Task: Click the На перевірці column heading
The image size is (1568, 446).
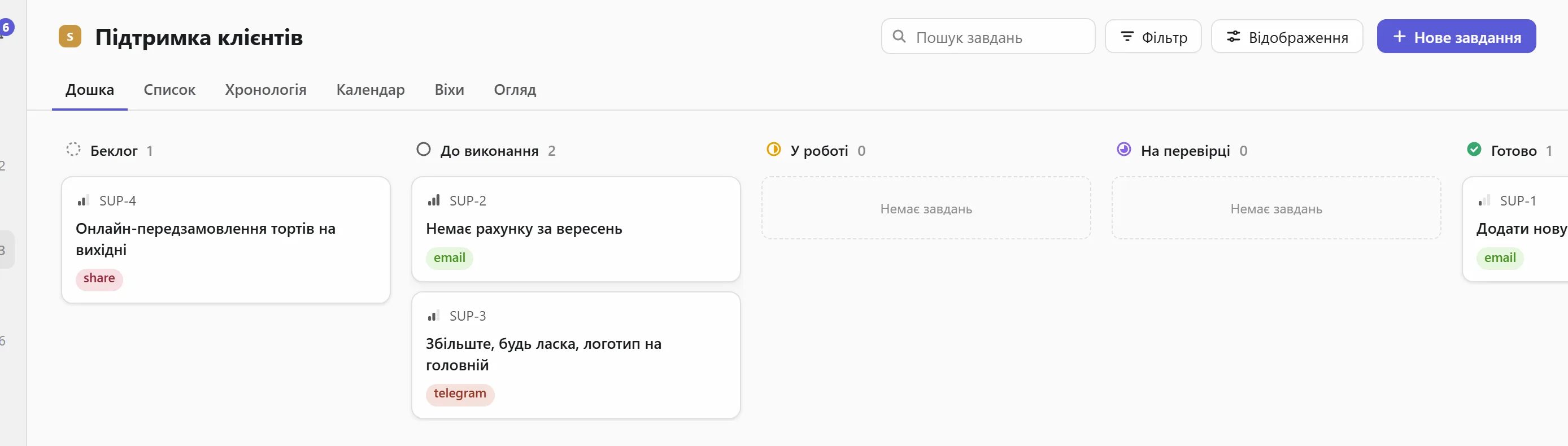Action: tap(1185, 150)
